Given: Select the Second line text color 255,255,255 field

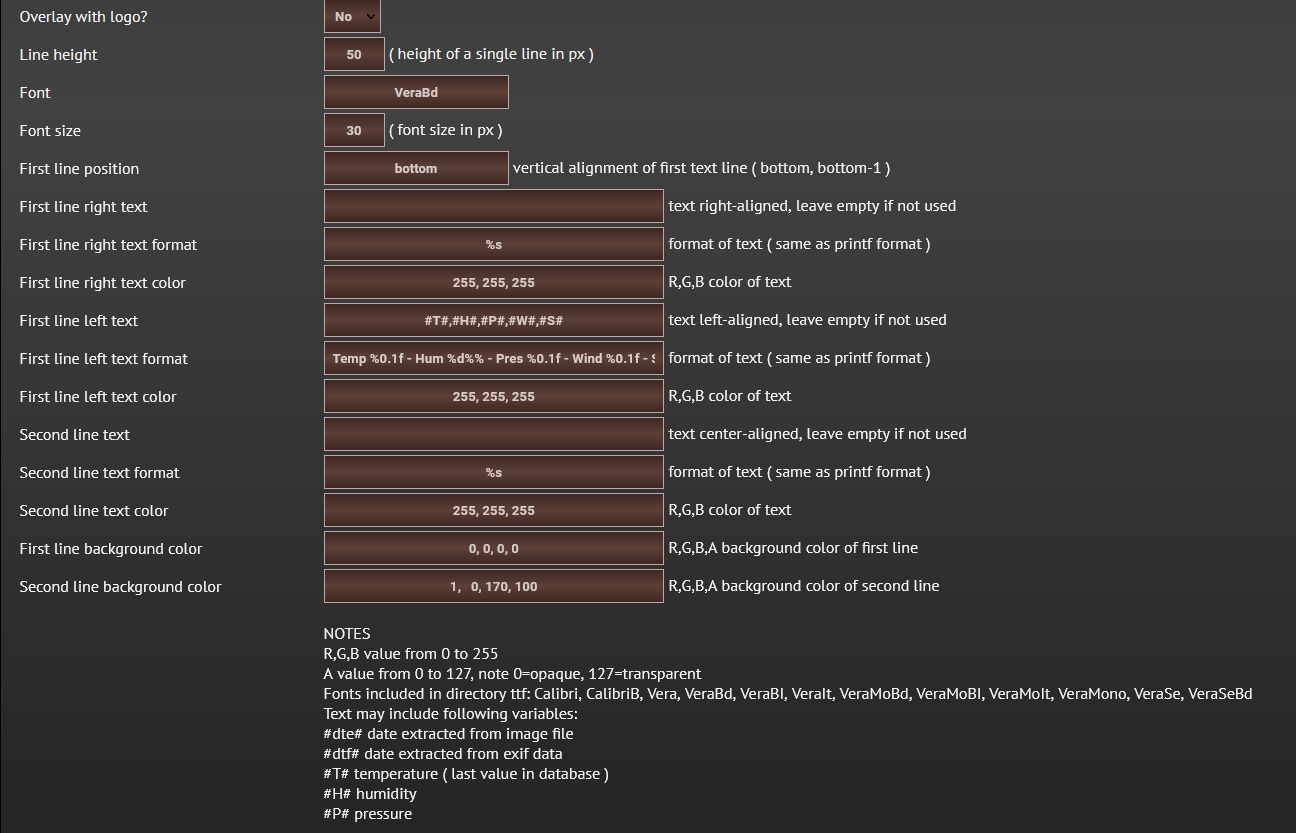Looking at the screenshot, I should click(493, 510).
